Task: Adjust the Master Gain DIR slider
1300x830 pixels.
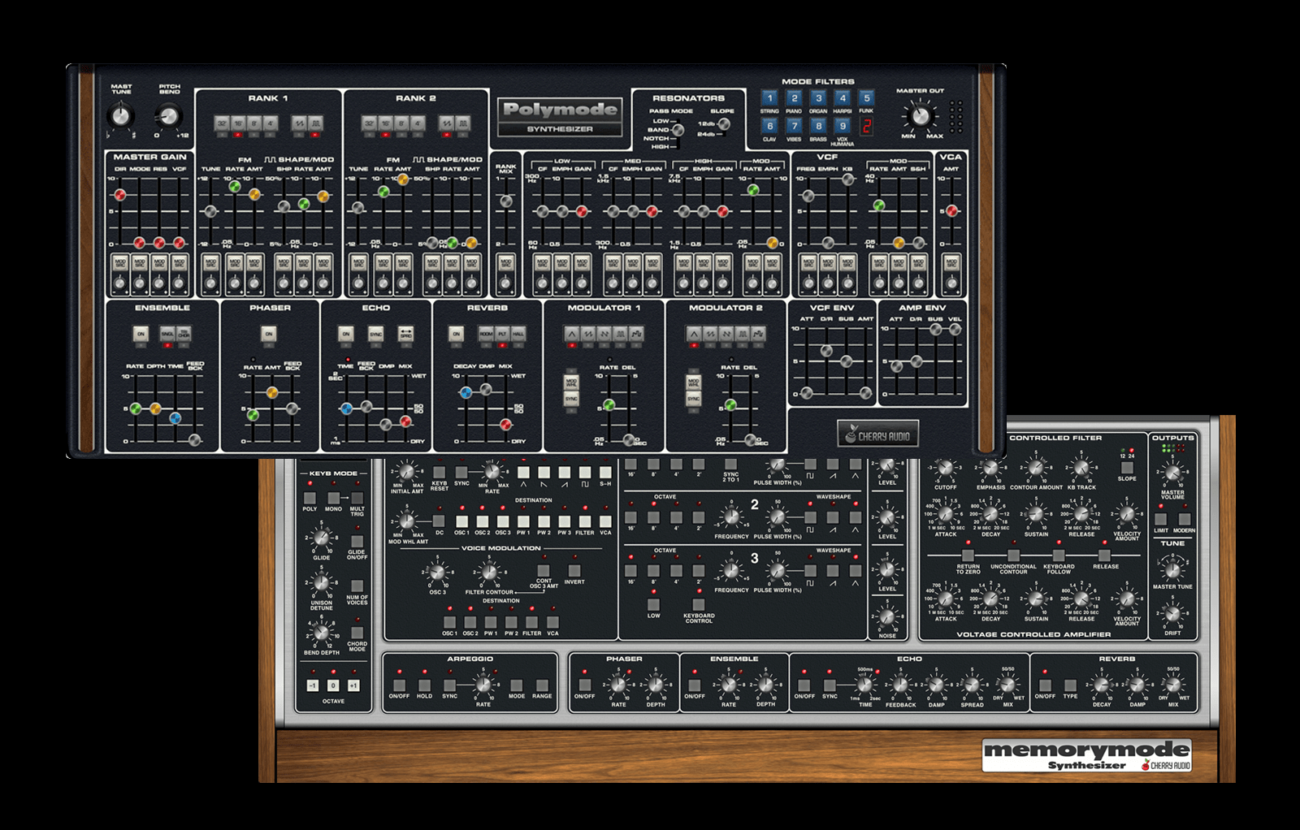Action: 120,194
